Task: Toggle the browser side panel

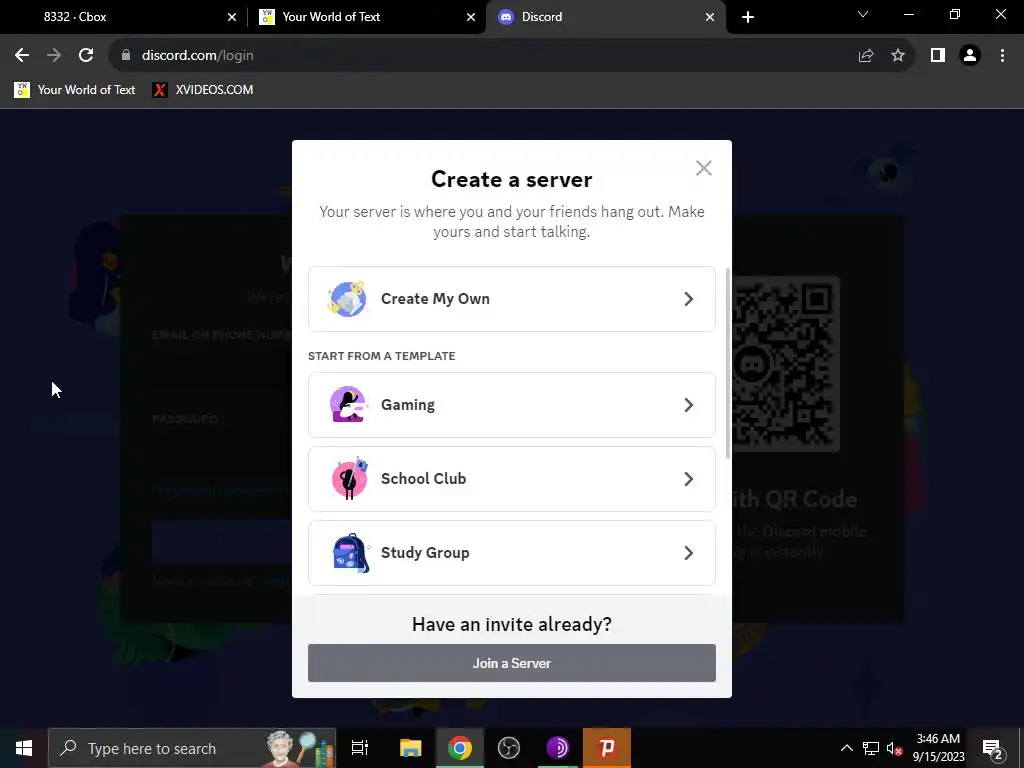Action: click(938, 56)
